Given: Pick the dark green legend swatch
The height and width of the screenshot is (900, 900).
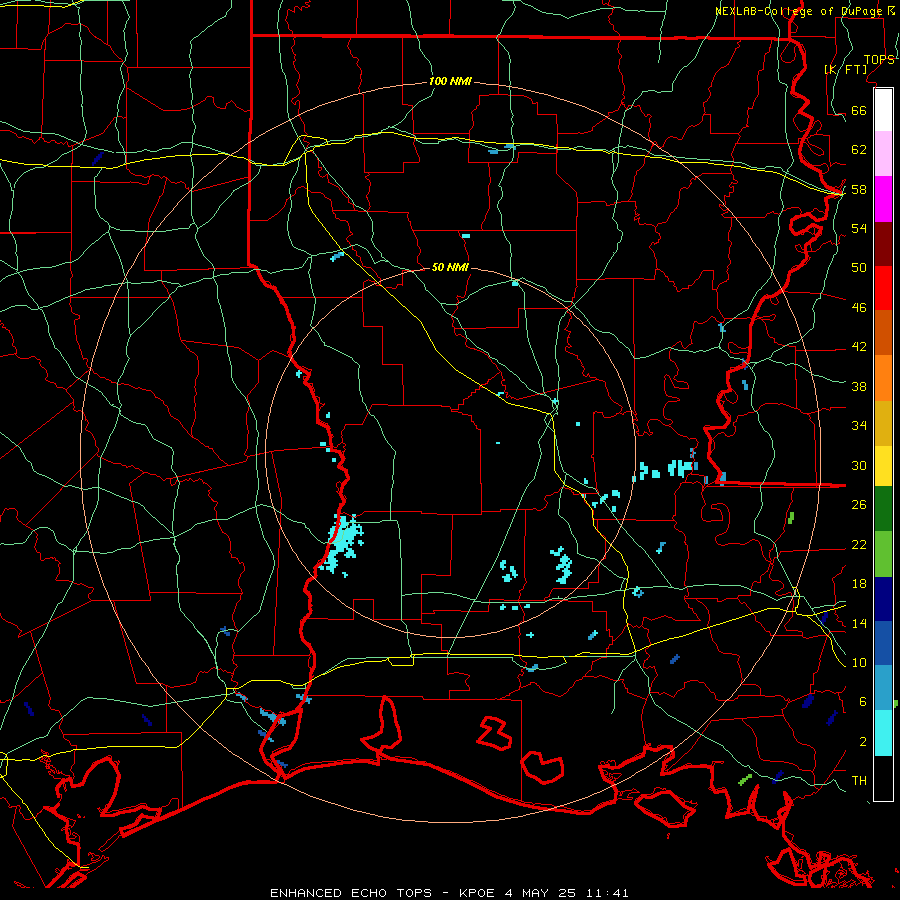Looking at the screenshot, I should (x=883, y=509).
